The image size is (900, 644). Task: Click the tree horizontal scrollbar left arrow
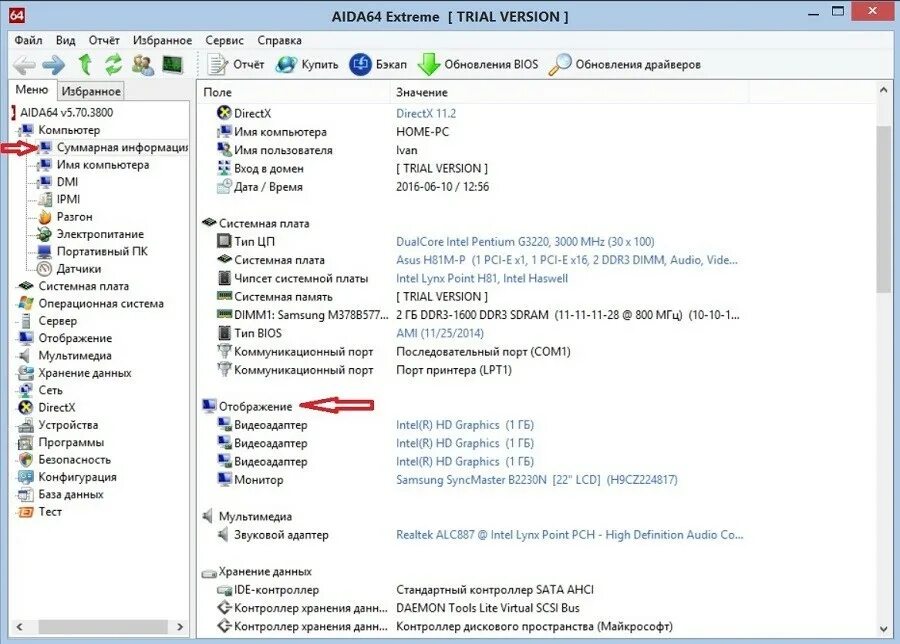coord(19,627)
